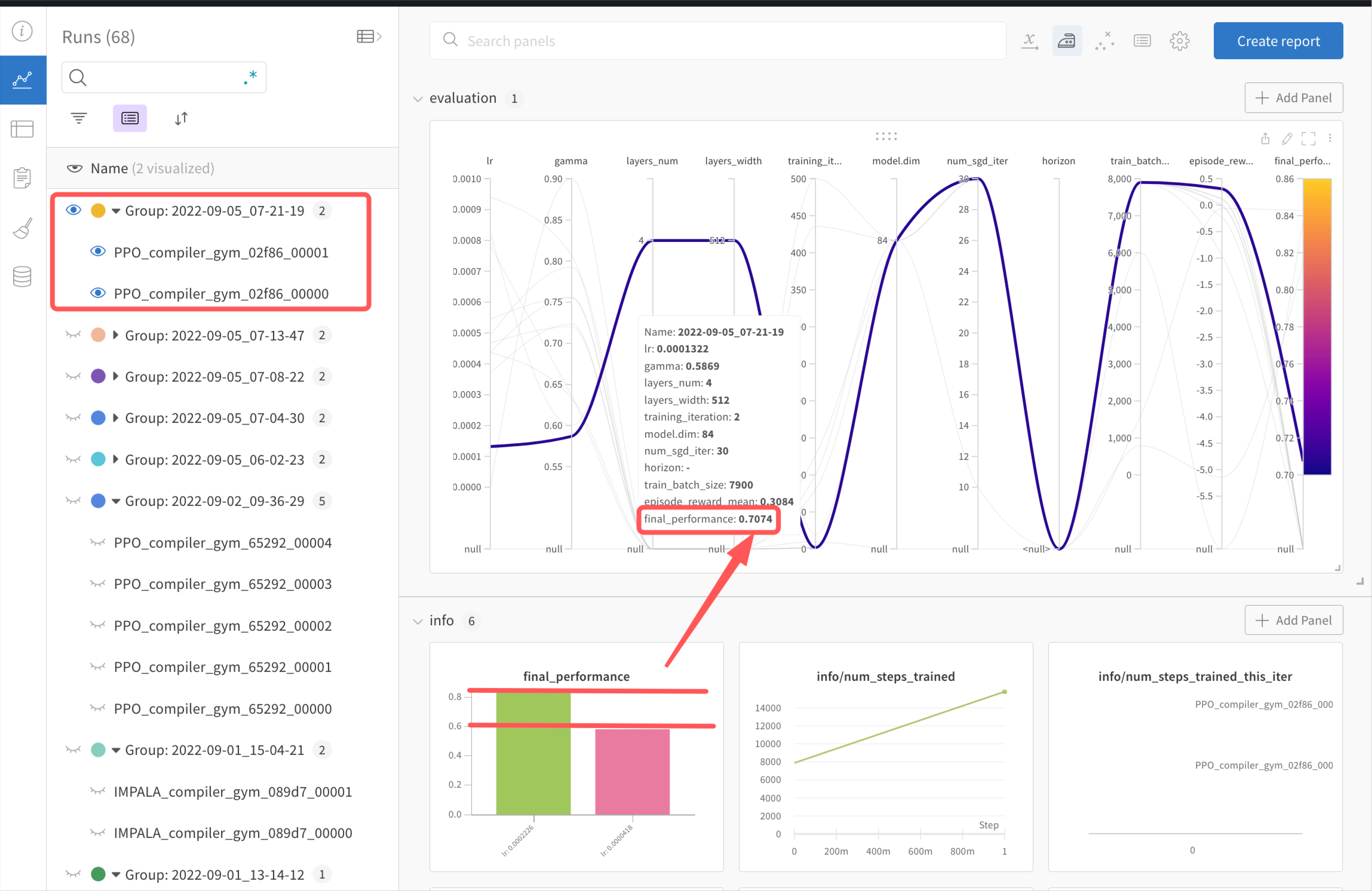
Task: Focus the Search panels input field
Action: (x=718, y=41)
